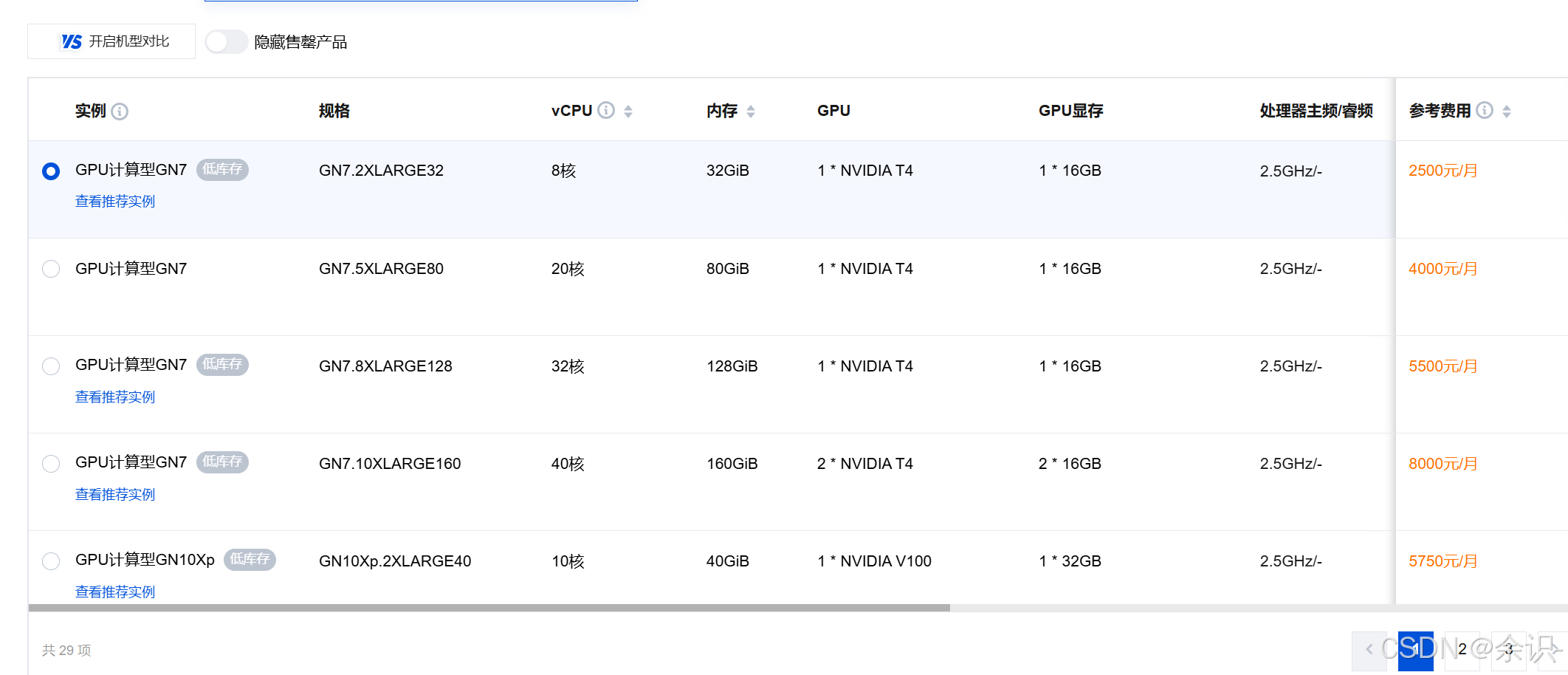Click 2500元/月 price

(1443, 171)
